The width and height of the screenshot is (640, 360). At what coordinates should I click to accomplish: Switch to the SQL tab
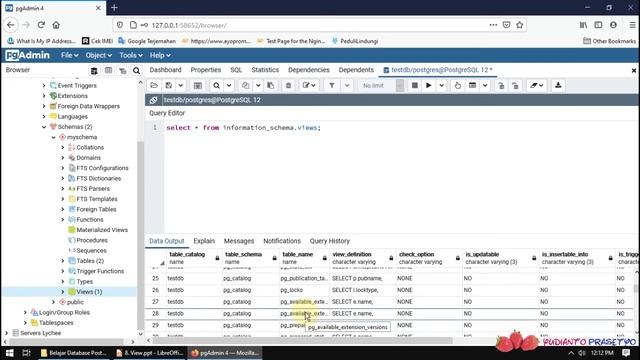pyautogui.click(x=236, y=70)
